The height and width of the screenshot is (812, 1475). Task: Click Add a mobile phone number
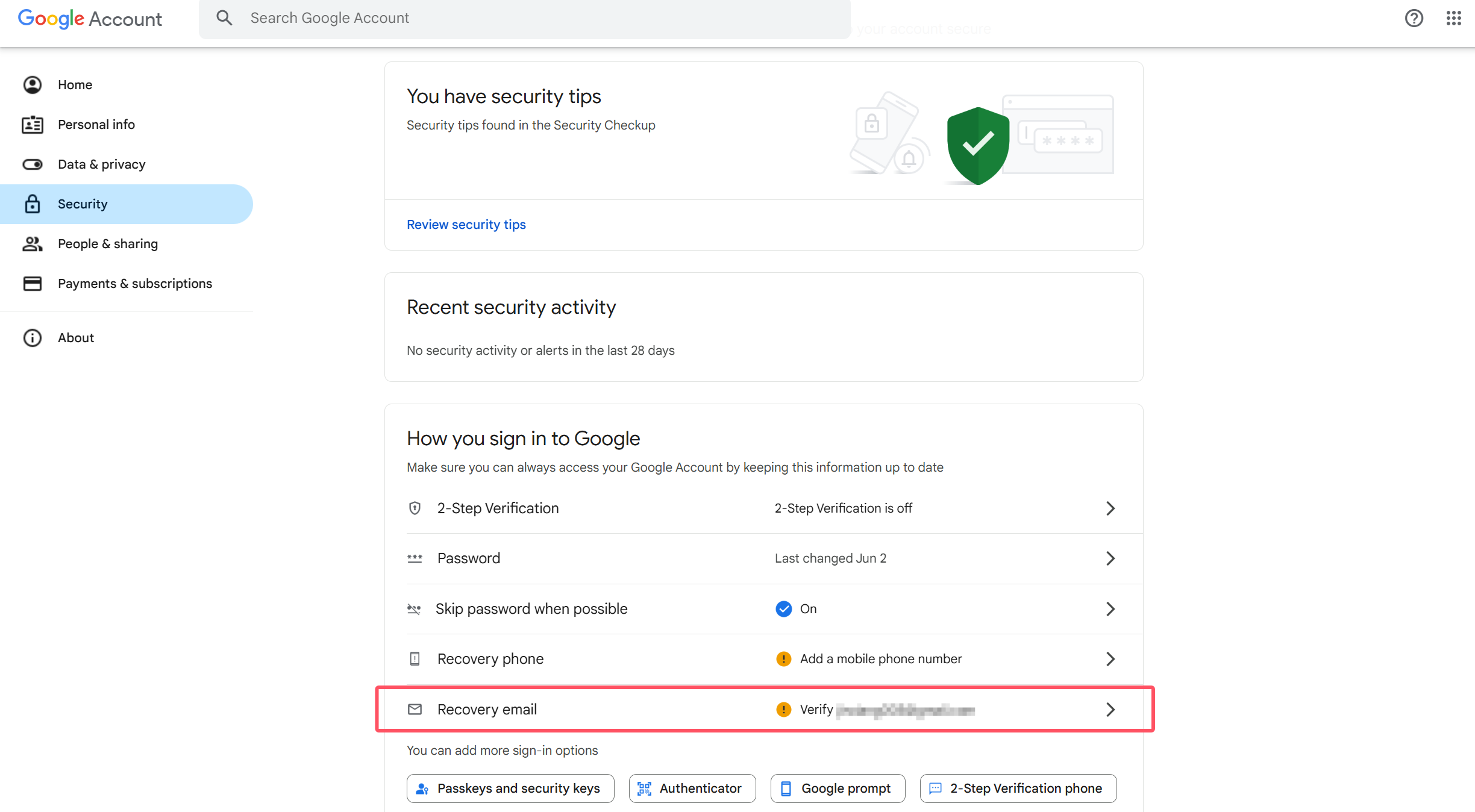click(x=881, y=659)
